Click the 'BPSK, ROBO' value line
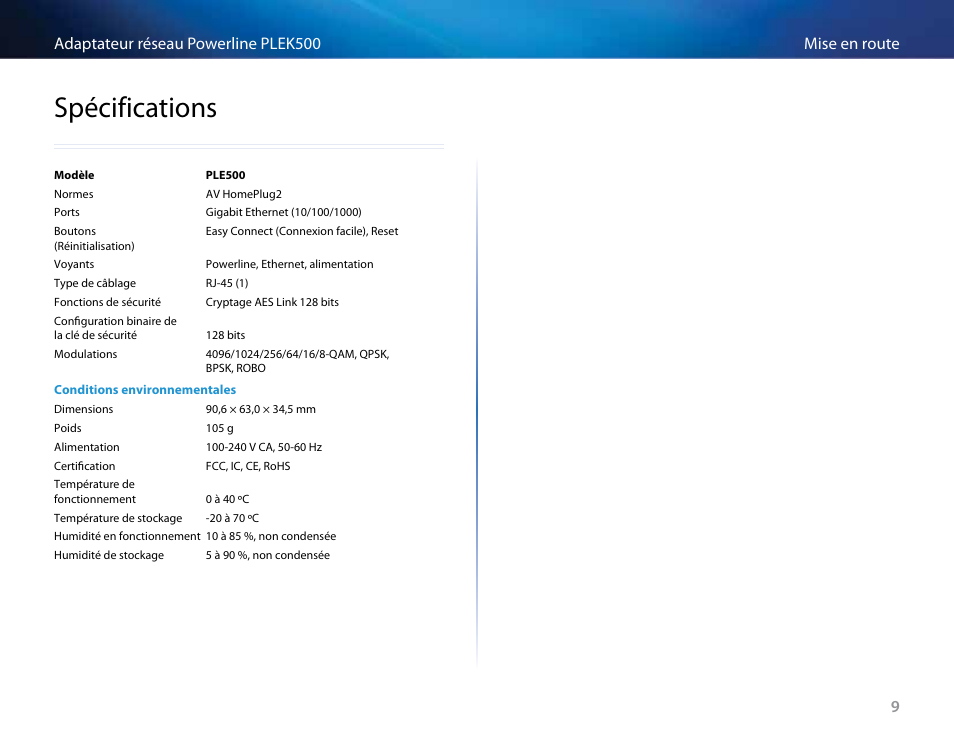Viewport: 954px width, 738px height. (235, 368)
